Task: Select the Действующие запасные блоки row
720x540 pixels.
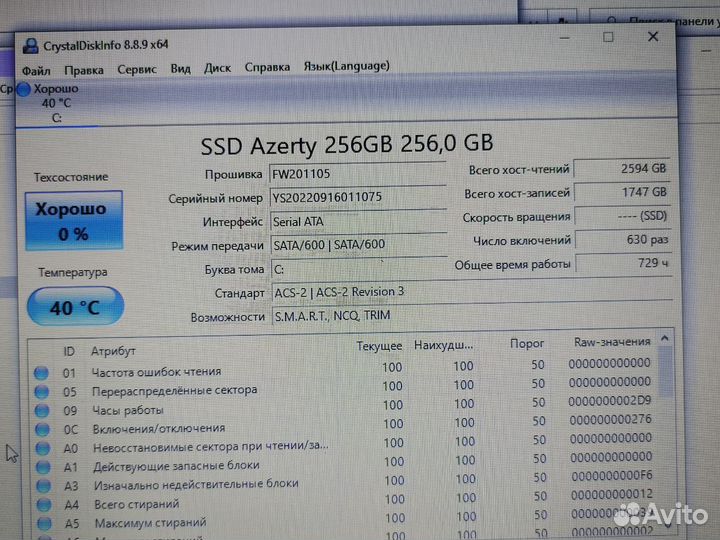Action: (346, 462)
